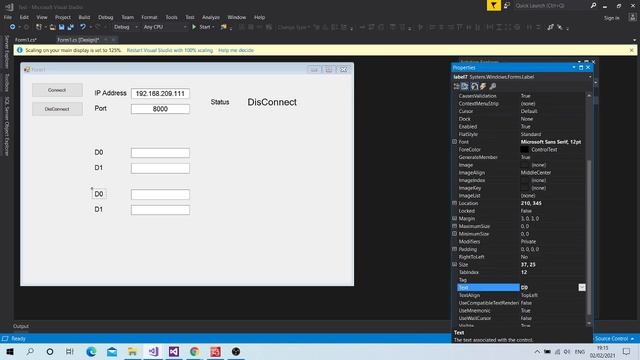Click the IP Address text box
The image size is (640, 360).
pos(160,93)
